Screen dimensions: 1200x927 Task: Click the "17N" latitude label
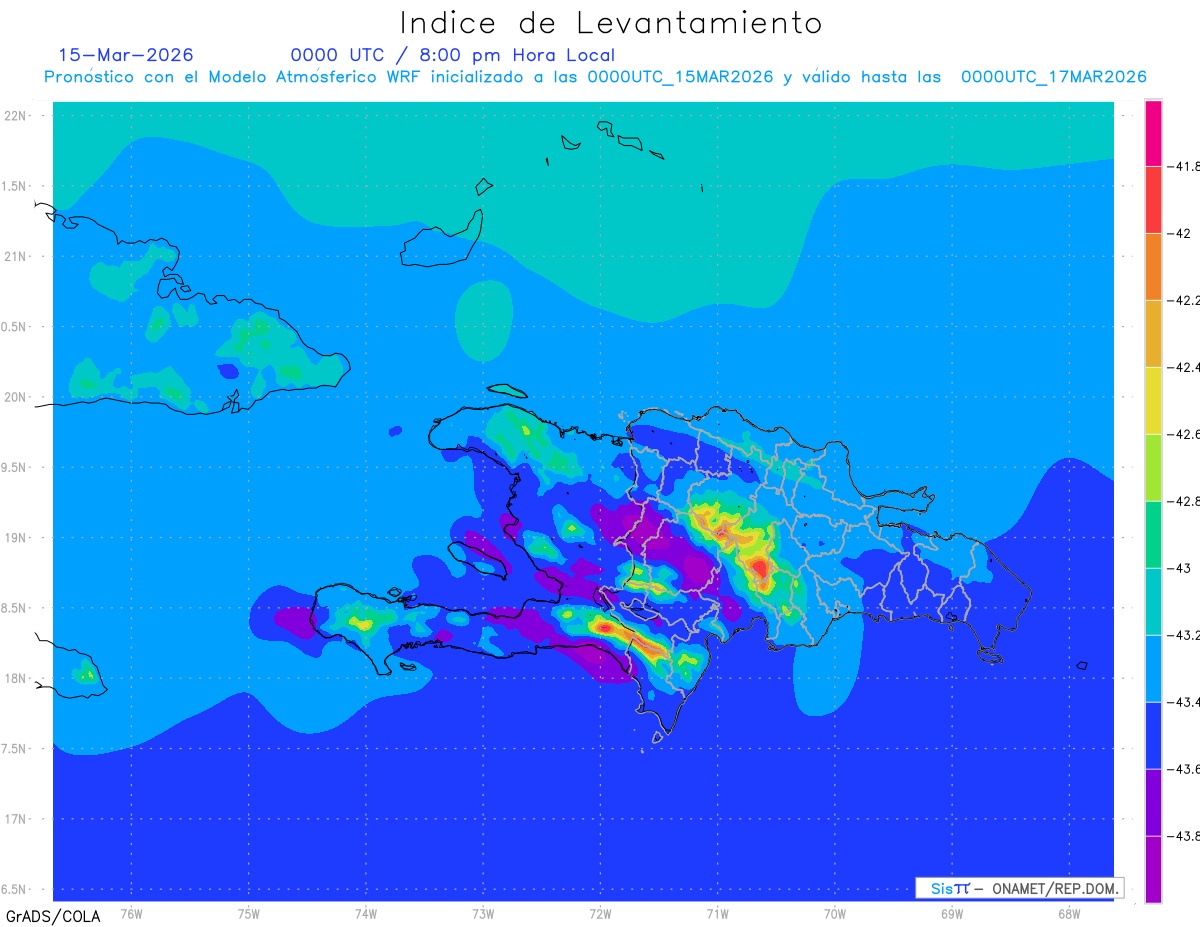point(17,819)
